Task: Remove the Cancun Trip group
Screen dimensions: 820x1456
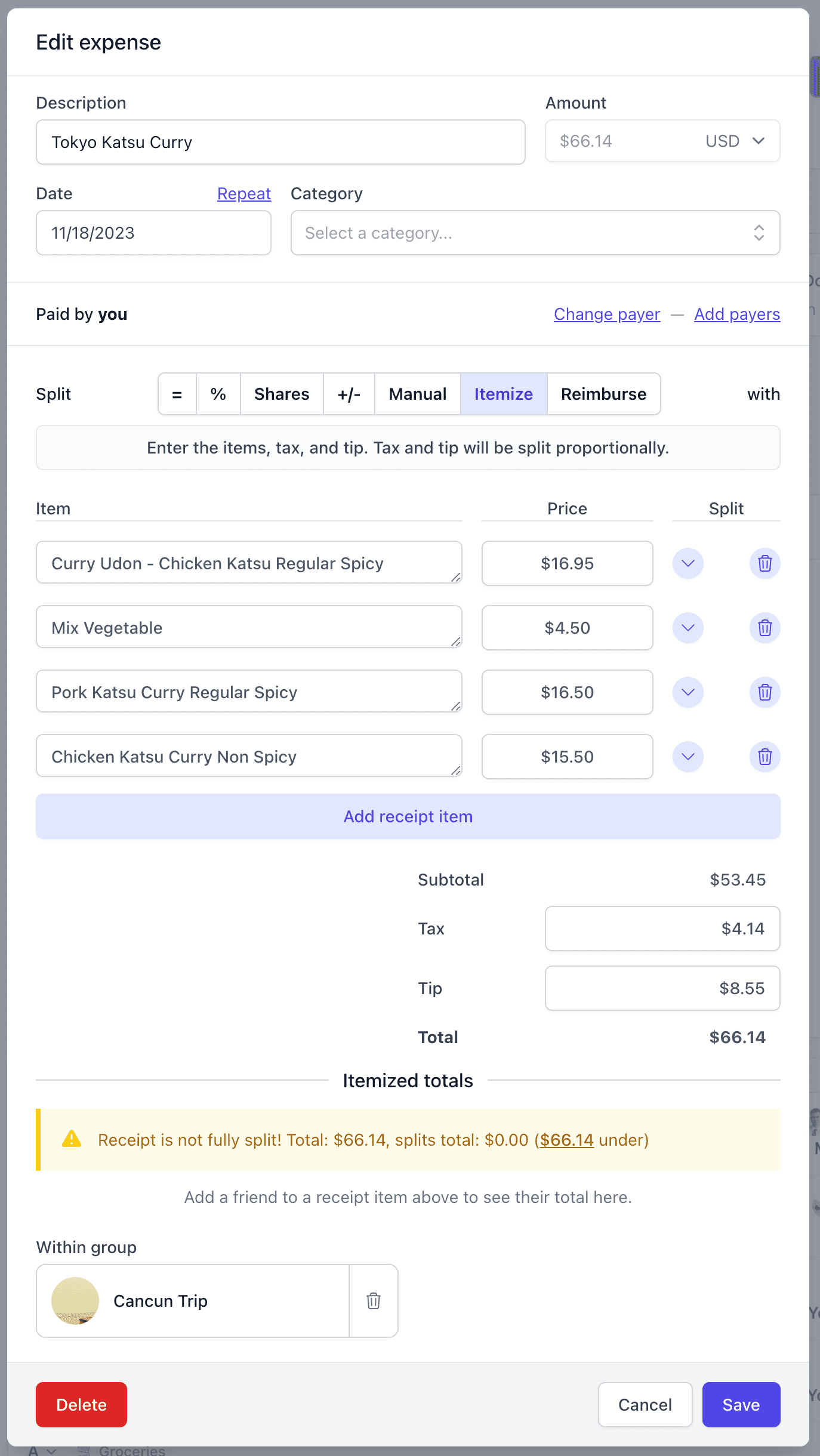Action: pos(373,1301)
